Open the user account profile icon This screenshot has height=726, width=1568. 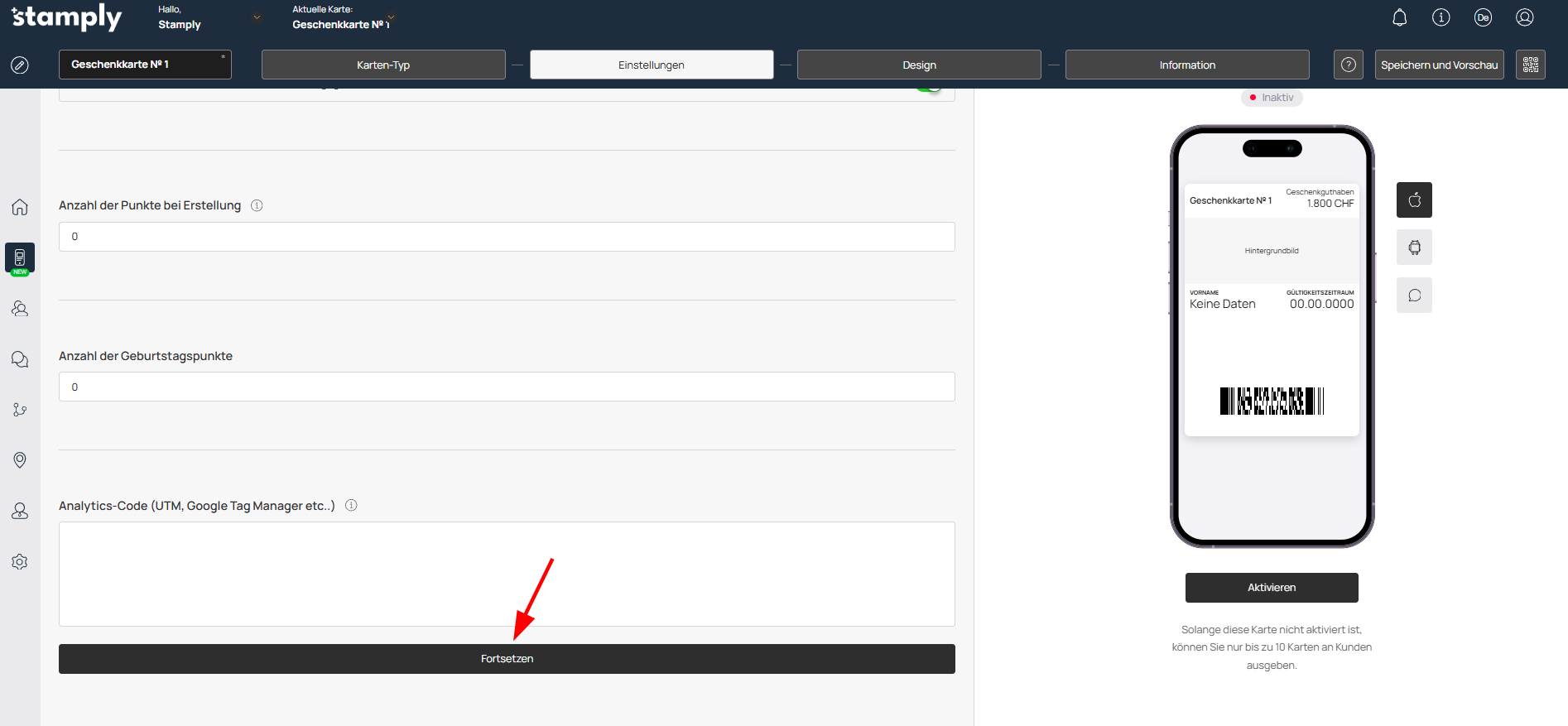click(x=1524, y=17)
